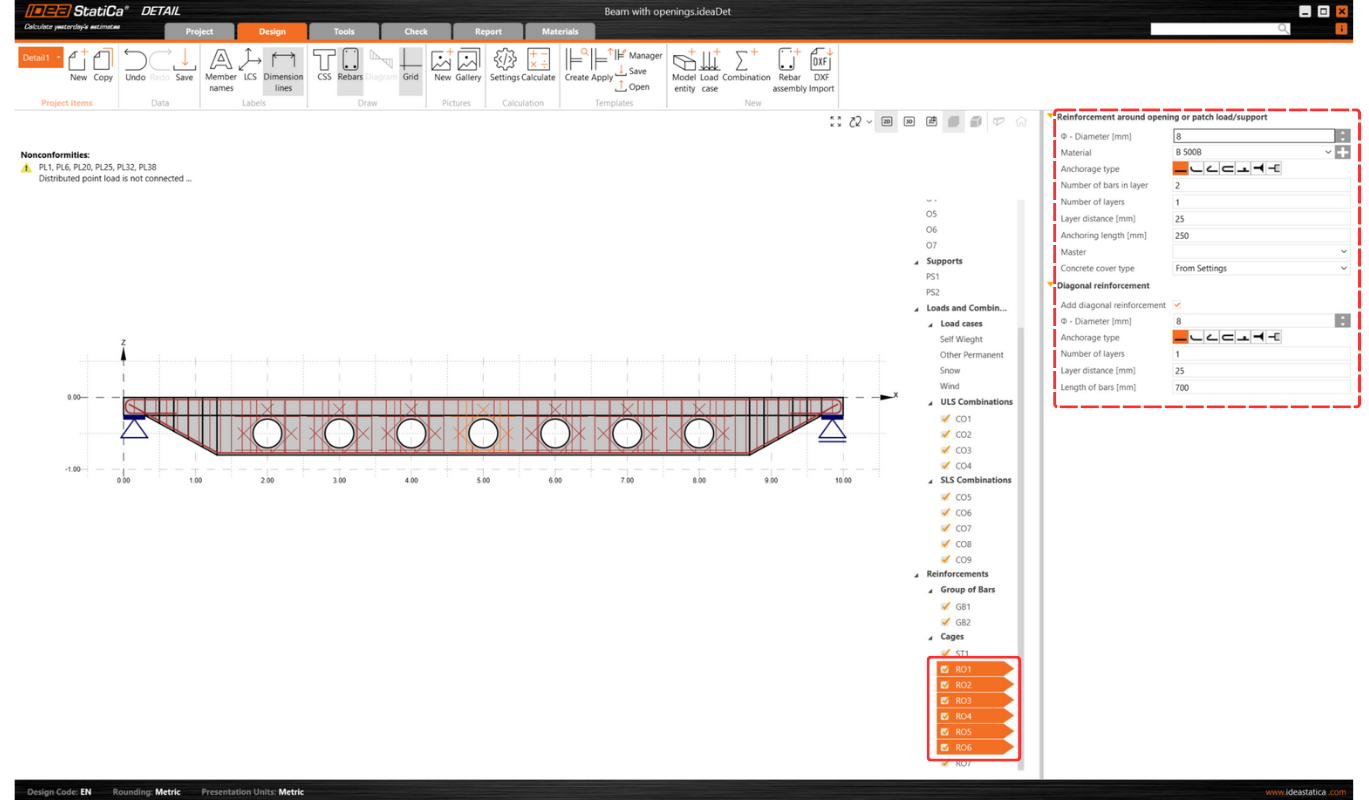Click the CSS tool in Draw group
The height and width of the screenshot is (800, 1369).
pos(323,69)
